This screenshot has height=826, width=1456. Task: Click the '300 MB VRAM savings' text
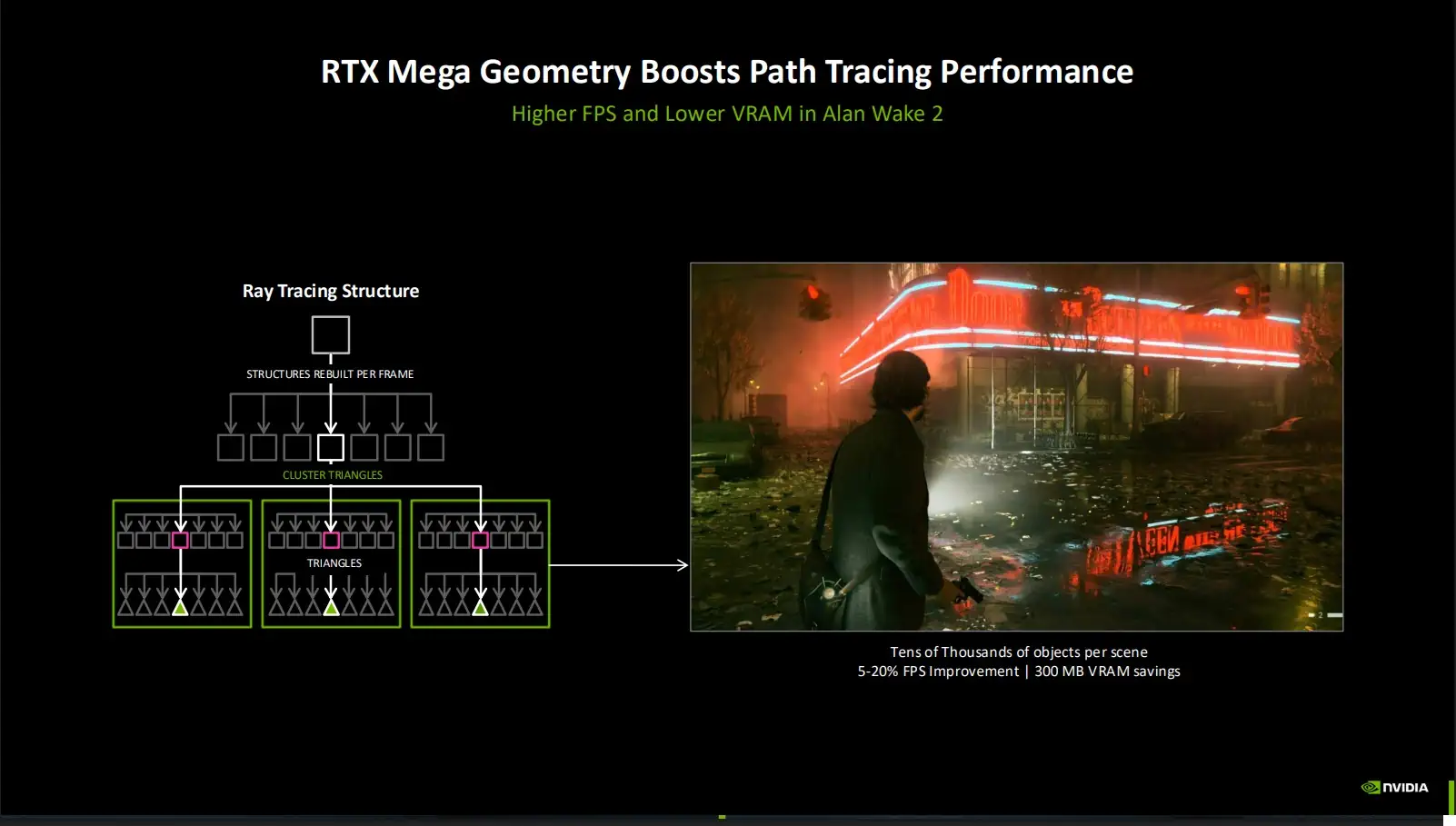coord(1107,672)
